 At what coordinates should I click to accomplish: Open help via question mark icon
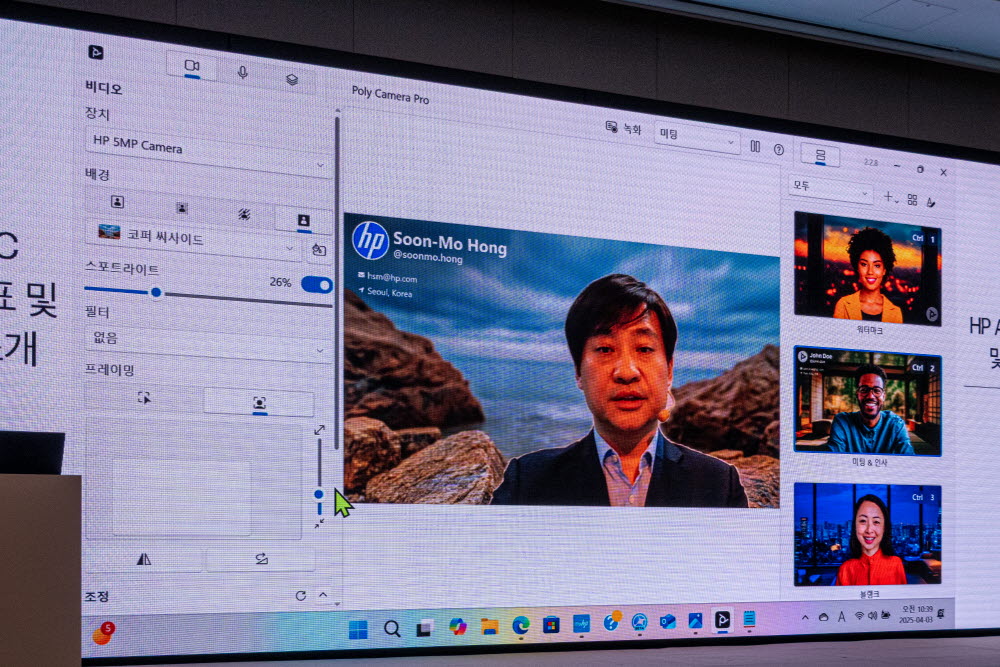click(x=779, y=149)
